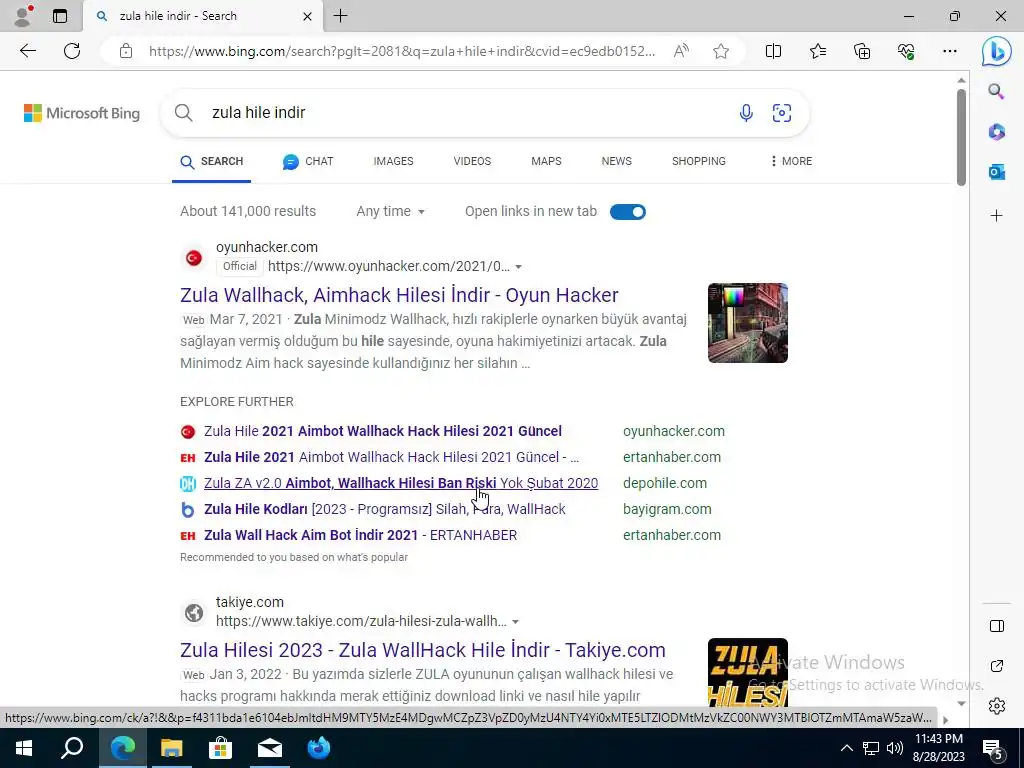Switch to the SHOPPING tab
This screenshot has width=1024, height=768.
[x=699, y=161]
